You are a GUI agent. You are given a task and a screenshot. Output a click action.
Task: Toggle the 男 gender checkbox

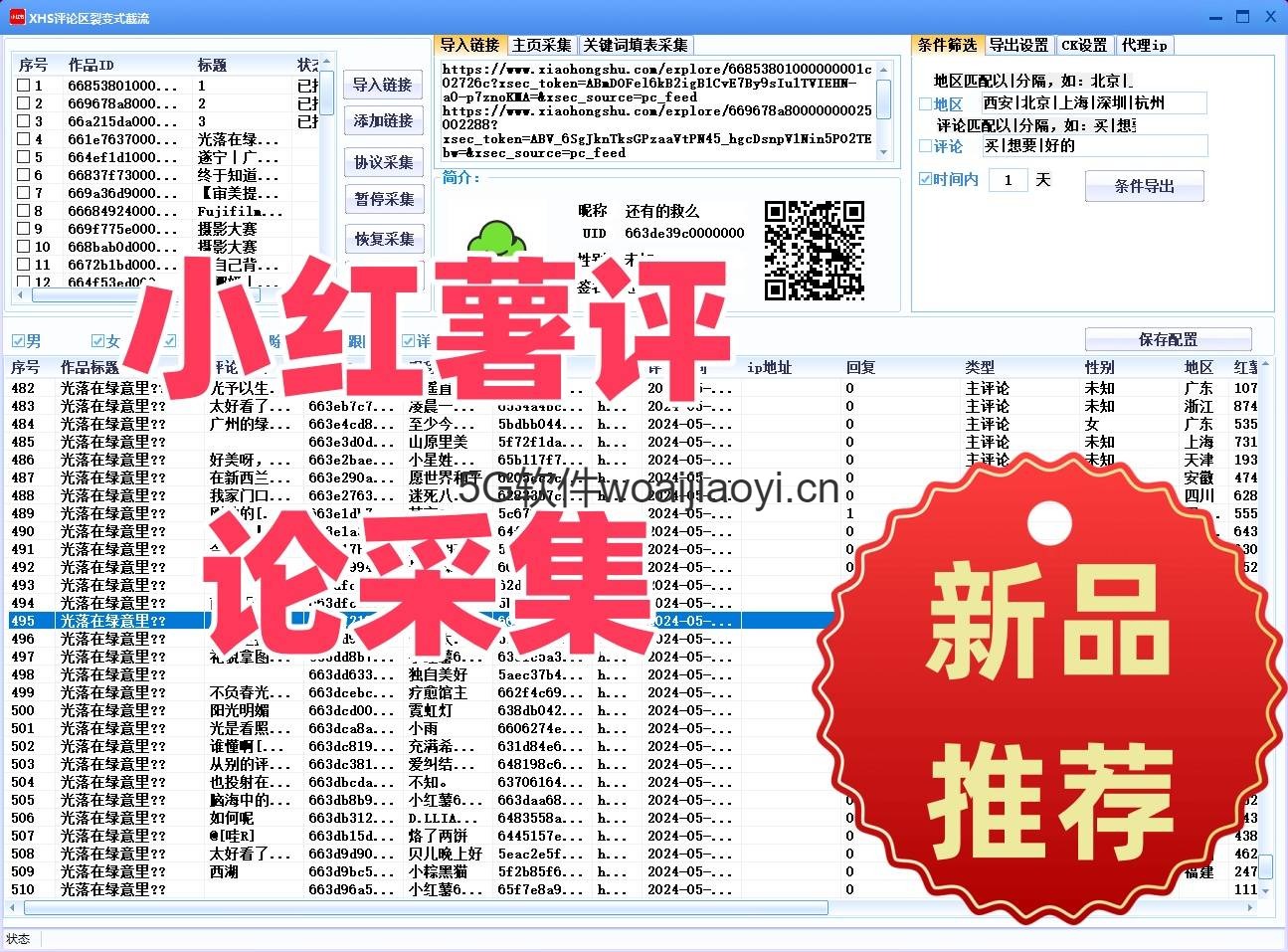click(18, 341)
